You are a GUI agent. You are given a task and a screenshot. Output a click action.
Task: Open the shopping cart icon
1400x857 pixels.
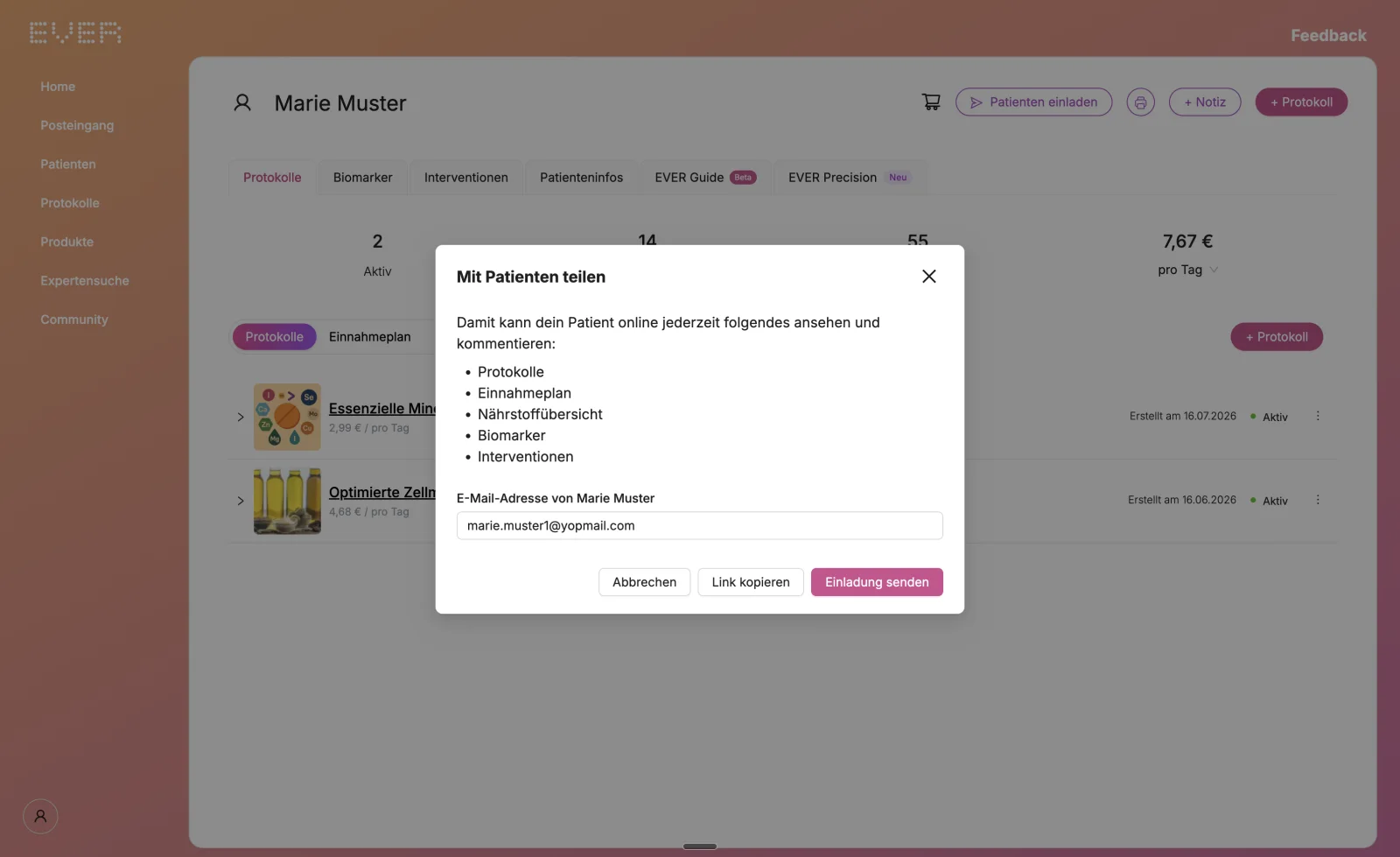[931, 102]
